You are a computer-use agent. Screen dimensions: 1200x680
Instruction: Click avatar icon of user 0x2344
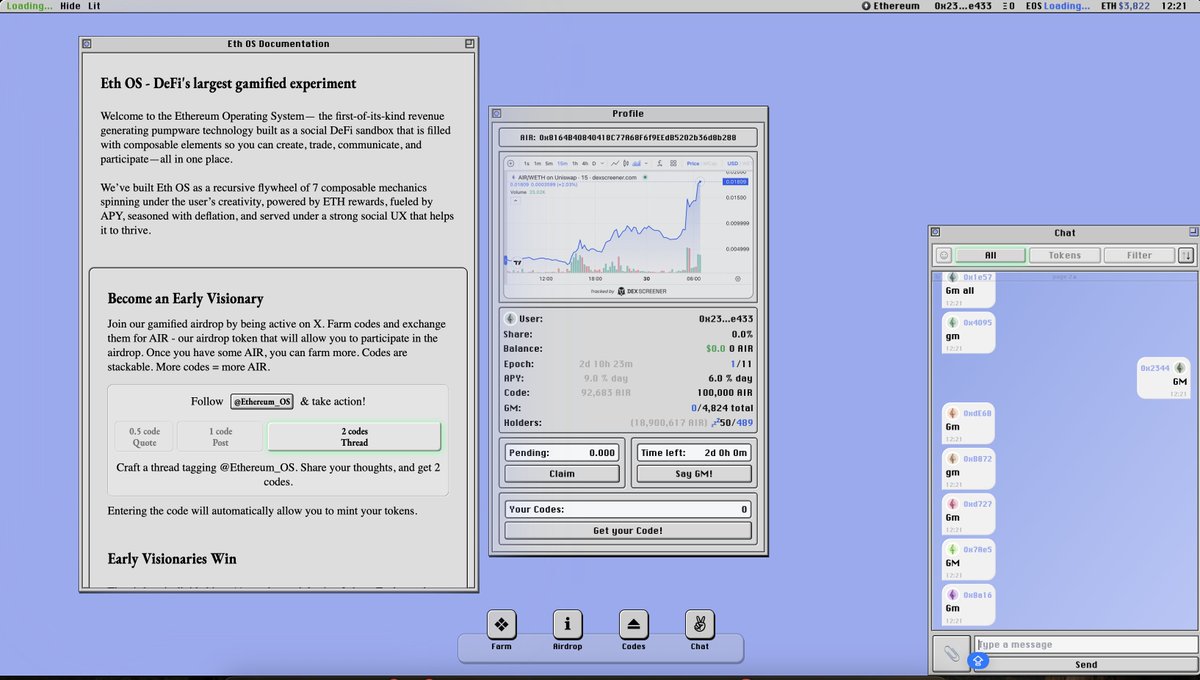(x=1179, y=368)
